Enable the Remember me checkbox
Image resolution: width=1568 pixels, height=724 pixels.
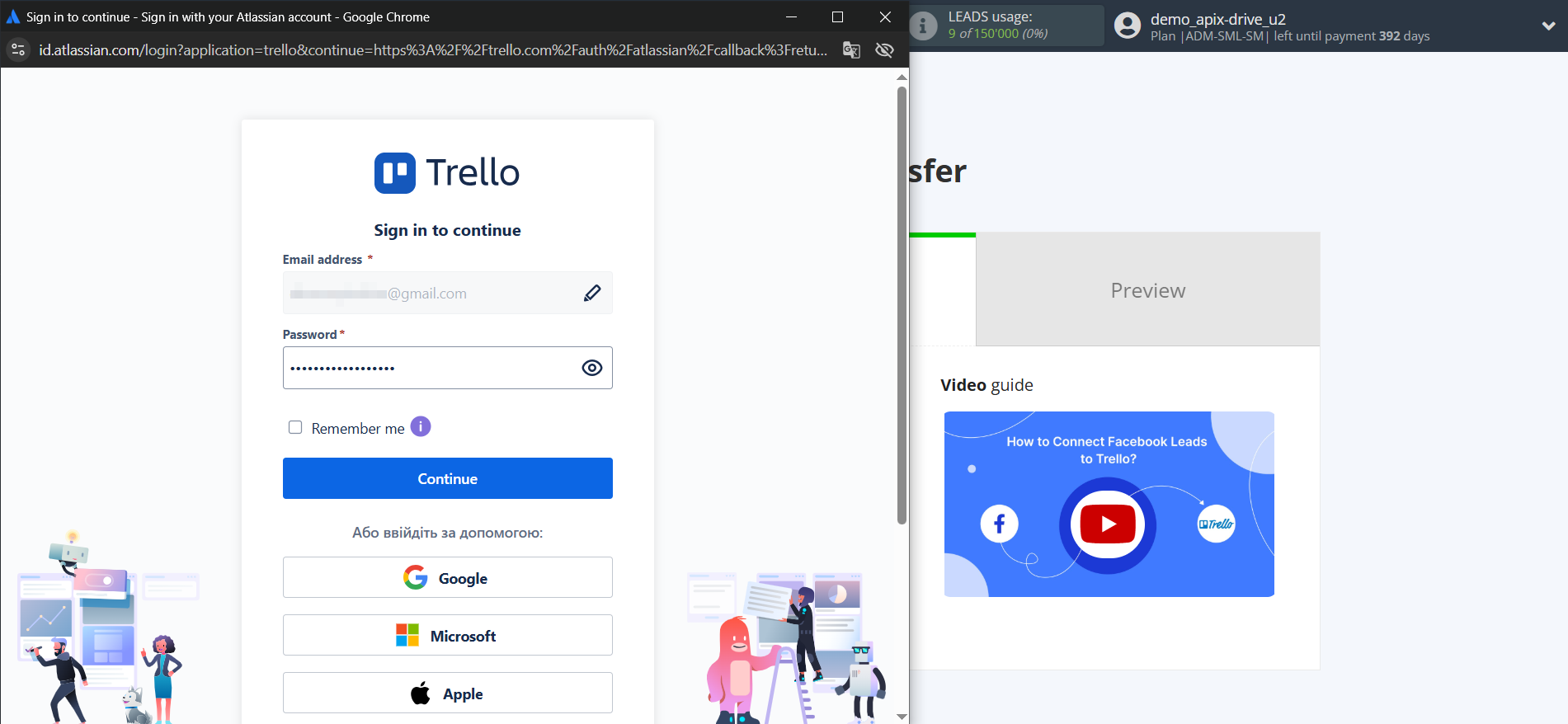[295, 427]
